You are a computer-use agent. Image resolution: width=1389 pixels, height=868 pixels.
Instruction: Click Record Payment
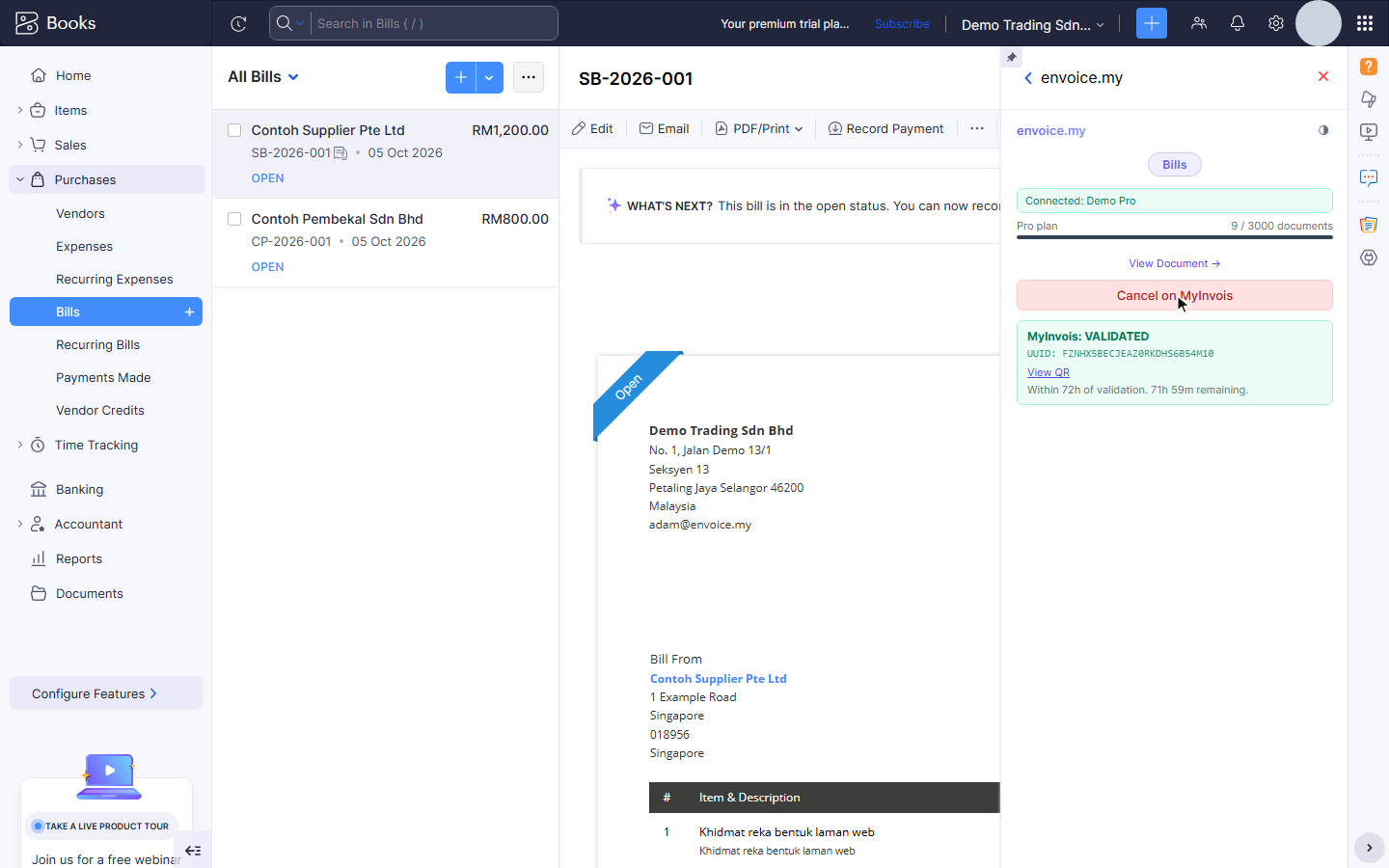pyautogui.click(x=885, y=128)
